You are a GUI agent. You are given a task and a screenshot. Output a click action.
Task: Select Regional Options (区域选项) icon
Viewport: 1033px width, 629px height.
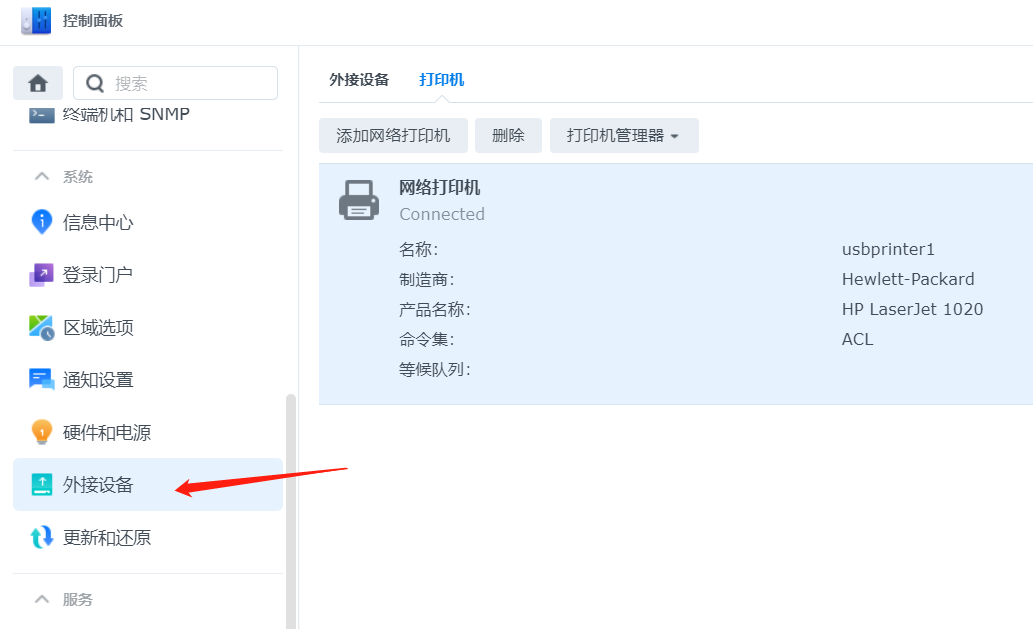(41, 327)
